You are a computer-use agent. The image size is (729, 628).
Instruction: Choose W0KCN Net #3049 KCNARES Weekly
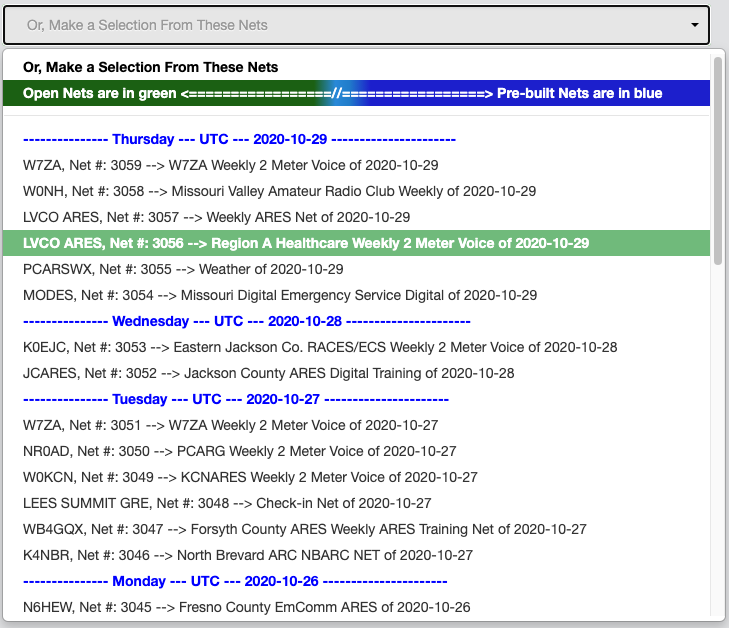[356, 477]
